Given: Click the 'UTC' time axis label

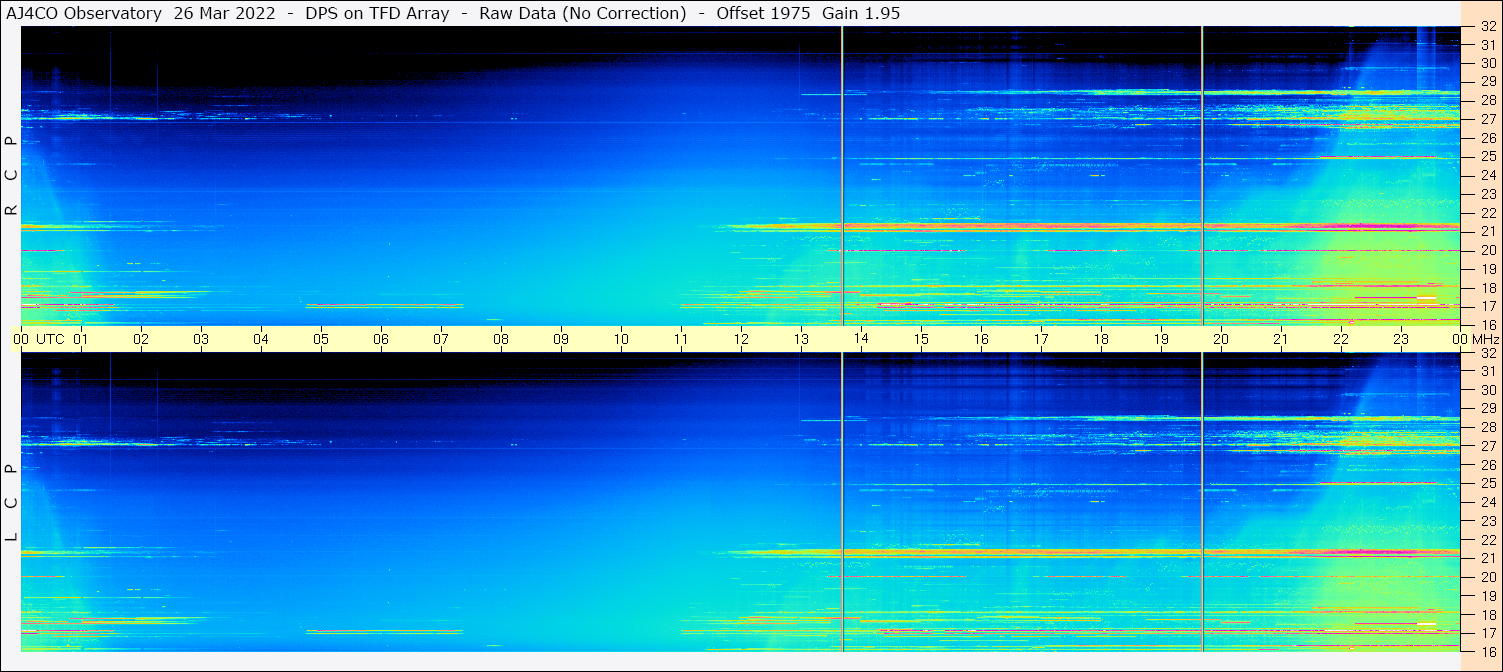Looking at the screenshot, I should click(50, 339).
